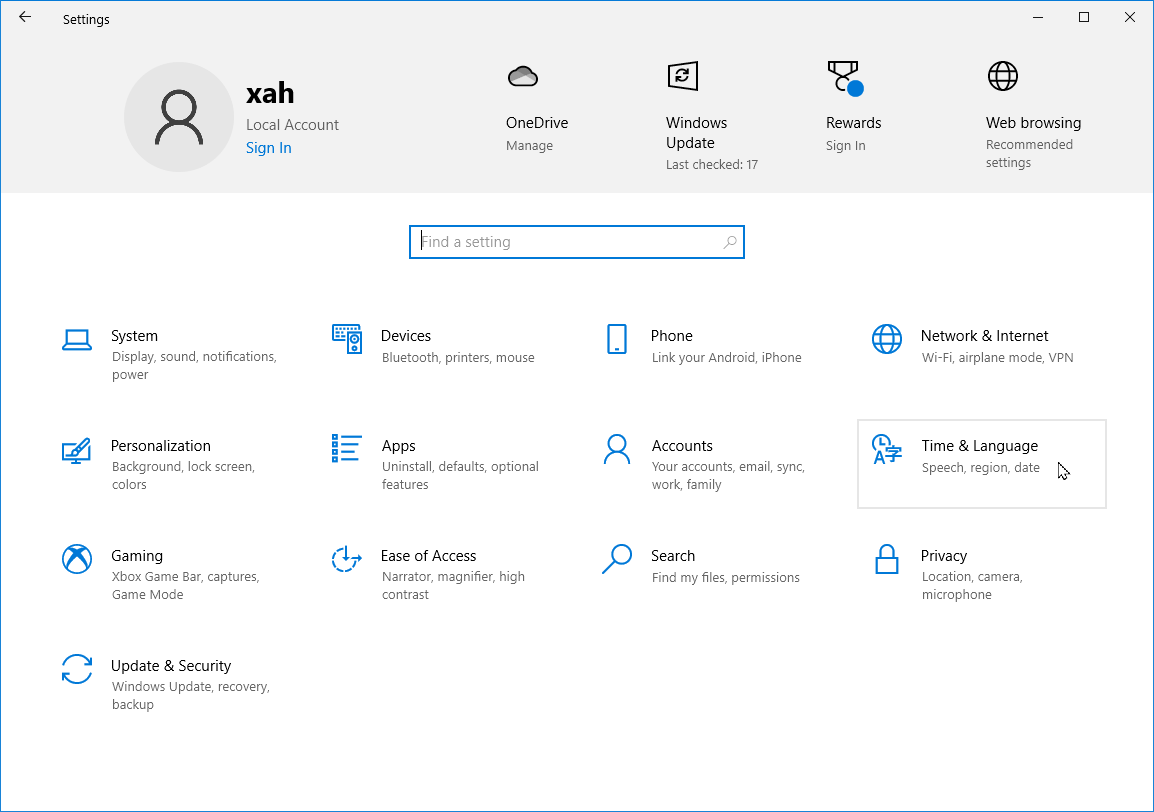The height and width of the screenshot is (812, 1154).
Task: Click the Apps list icon
Action: (x=347, y=449)
